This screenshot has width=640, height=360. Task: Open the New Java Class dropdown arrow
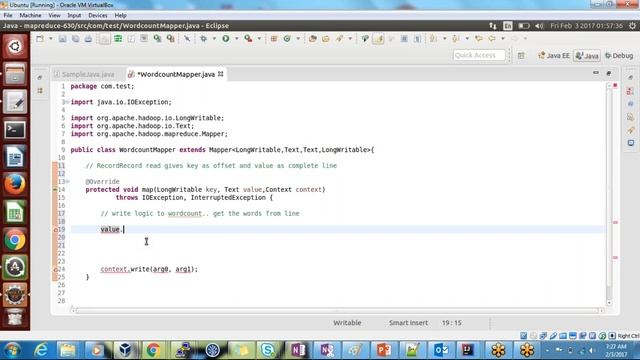tap(298, 39)
